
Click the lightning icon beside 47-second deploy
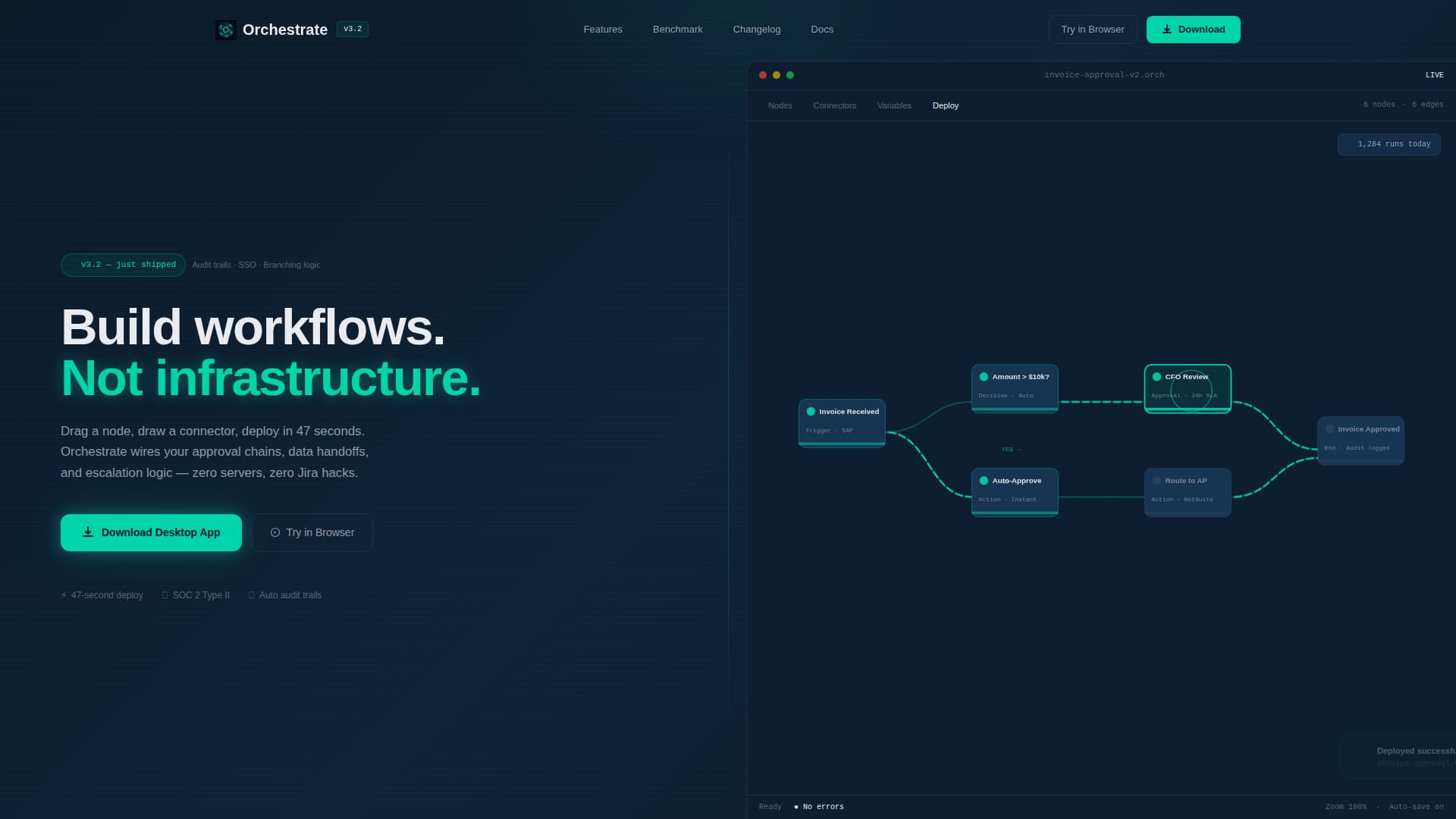[x=64, y=595]
